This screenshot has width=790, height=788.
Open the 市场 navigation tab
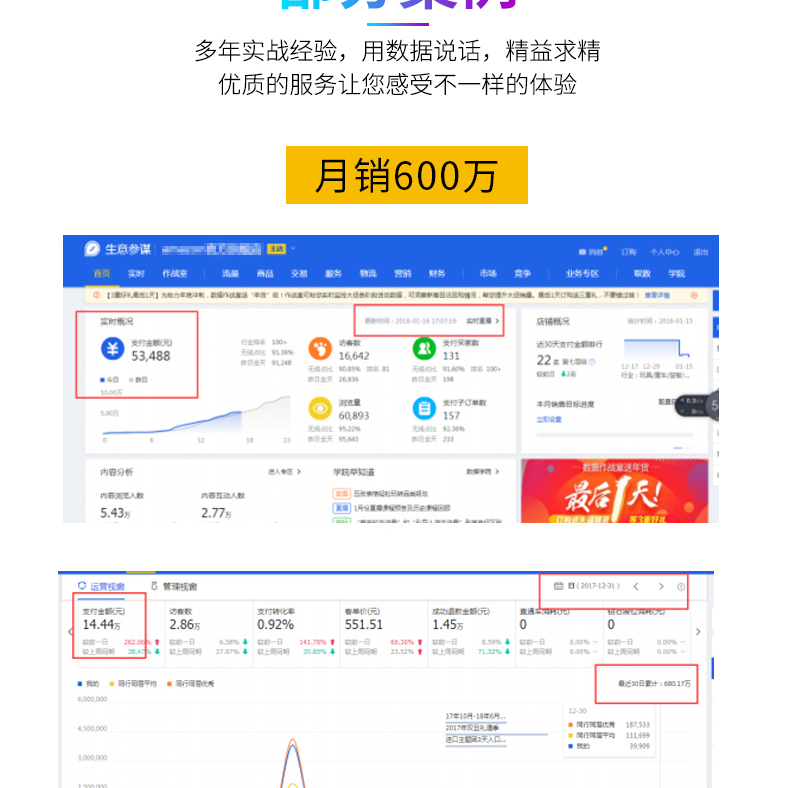(x=488, y=274)
